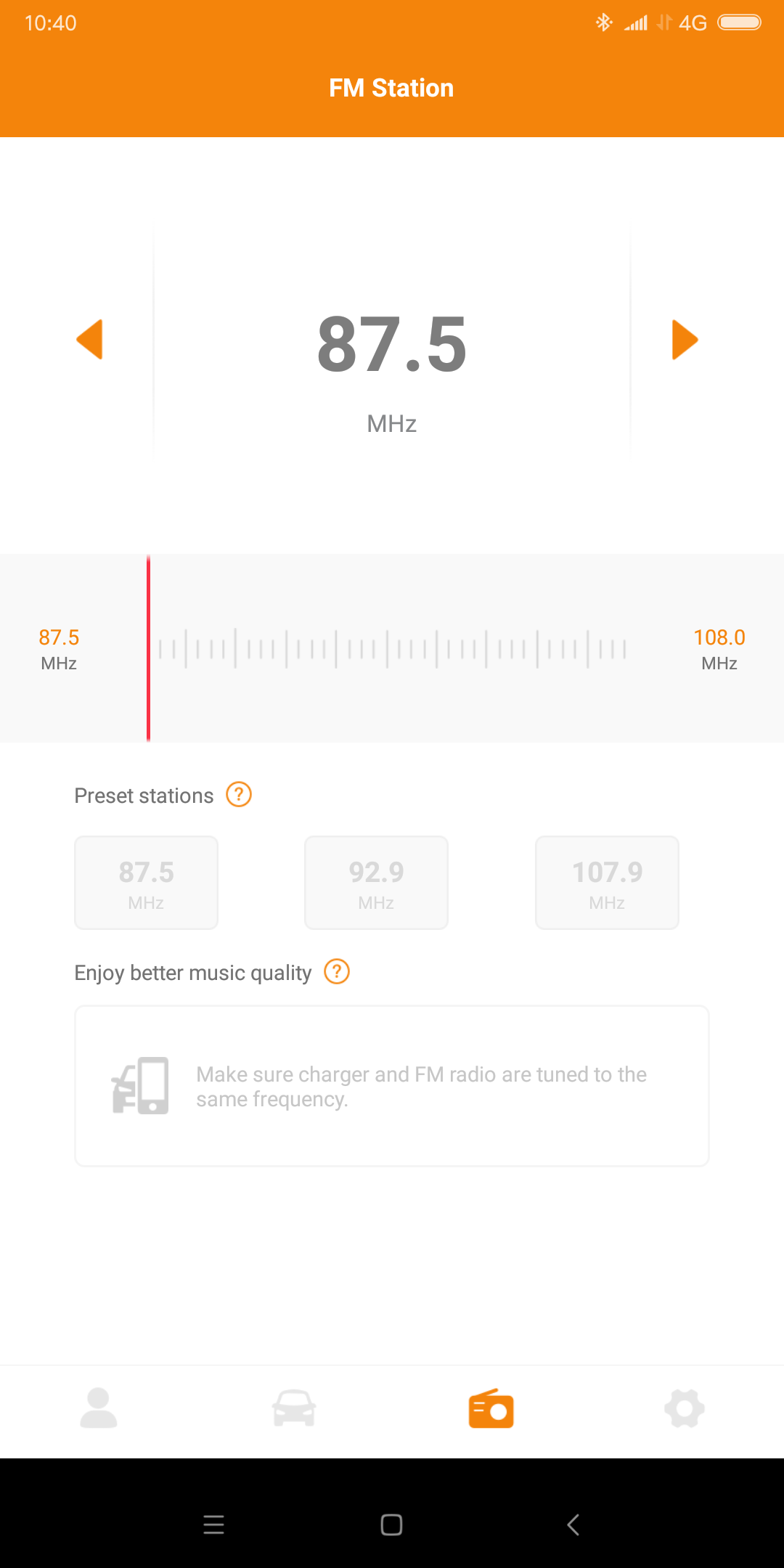The image size is (784, 1568).
Task: Open the profile tab in bottom bar
Action: coord(99,1409)
